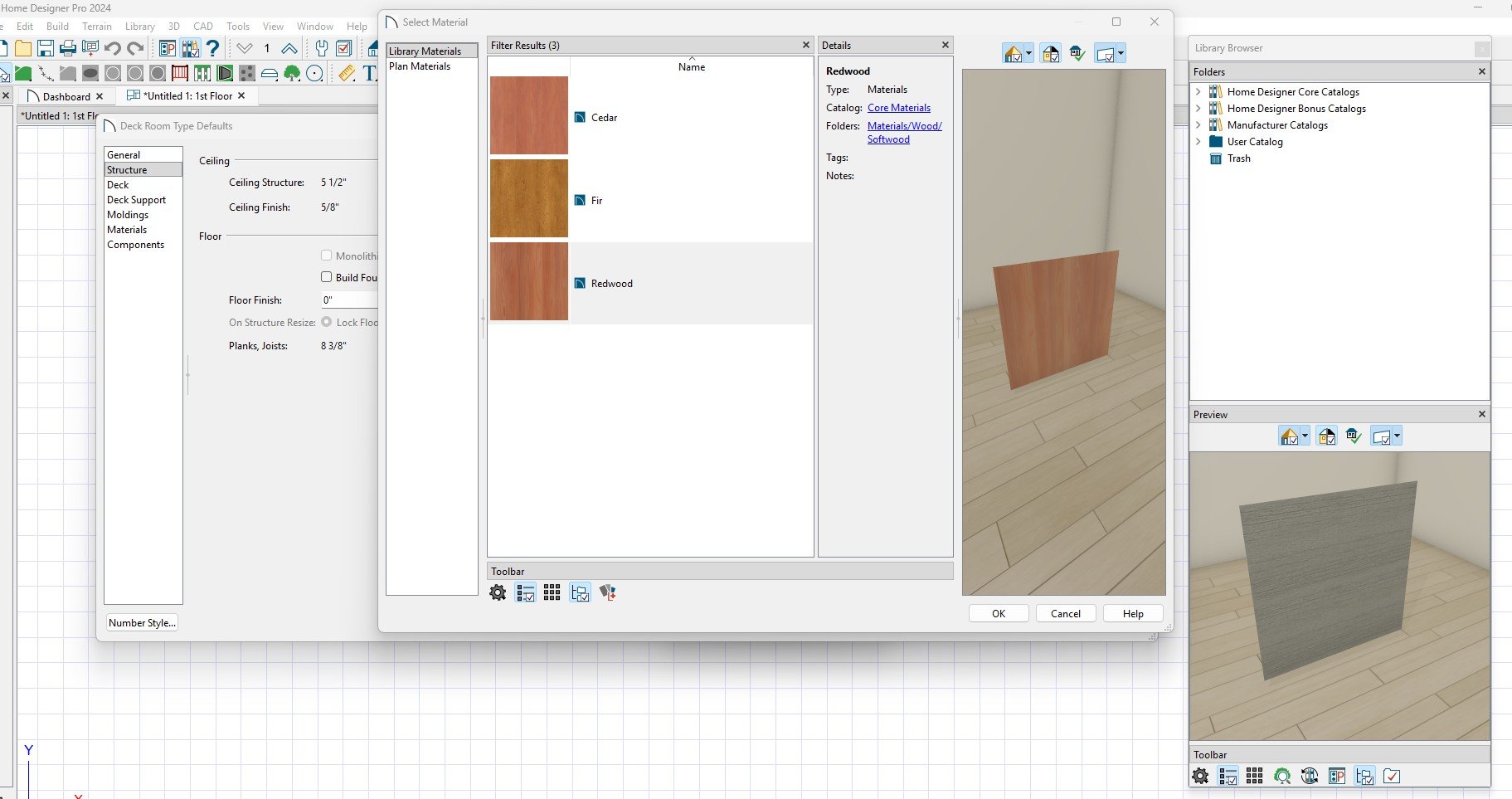Toggle folder tree view in Library Browser toolbar
The width and height of the screenshot is (1512, 799).
pos(1364,776)
